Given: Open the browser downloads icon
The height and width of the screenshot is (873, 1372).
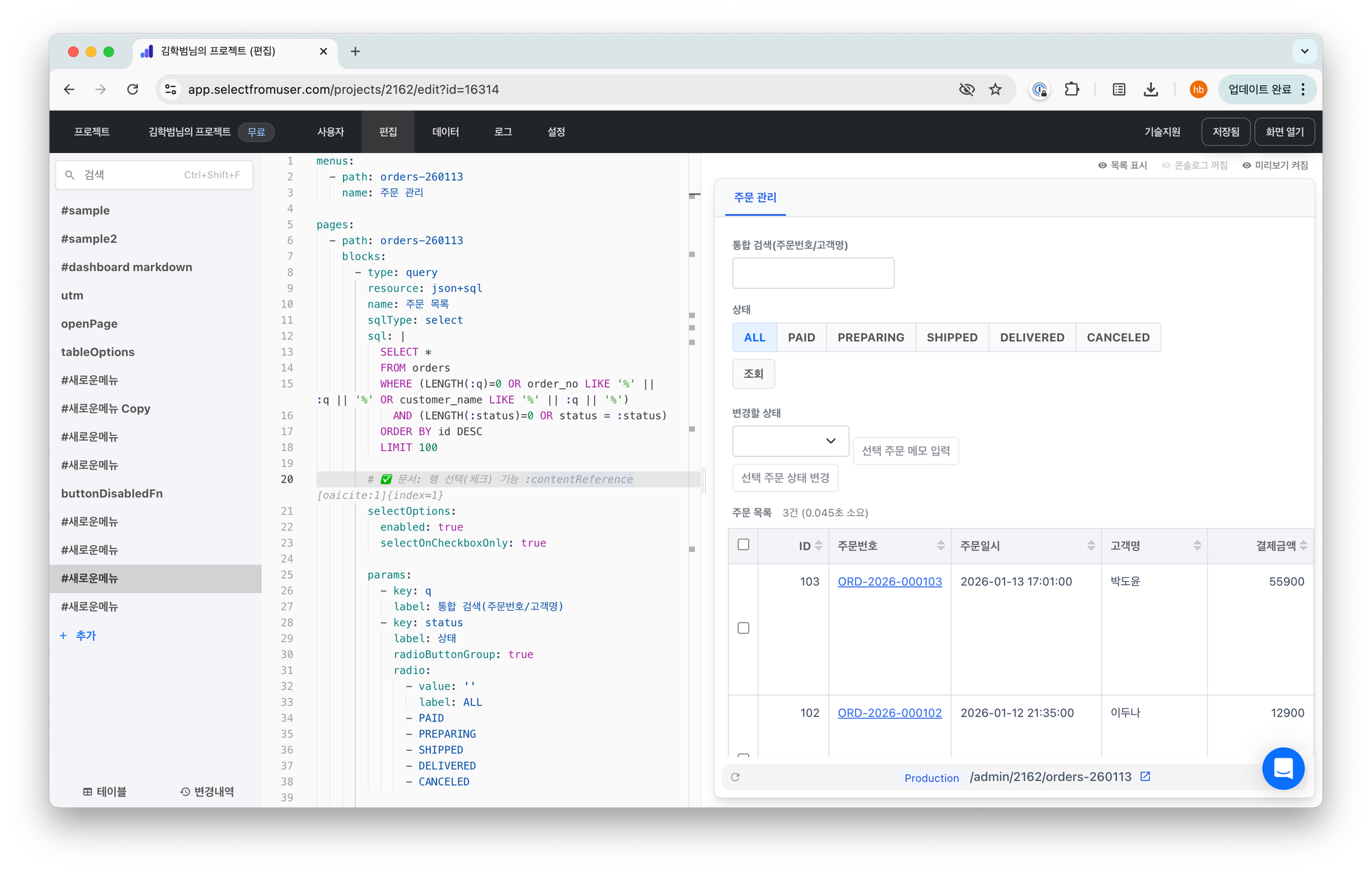Looking at the screenshot, I should click(x=1151, y=89).
